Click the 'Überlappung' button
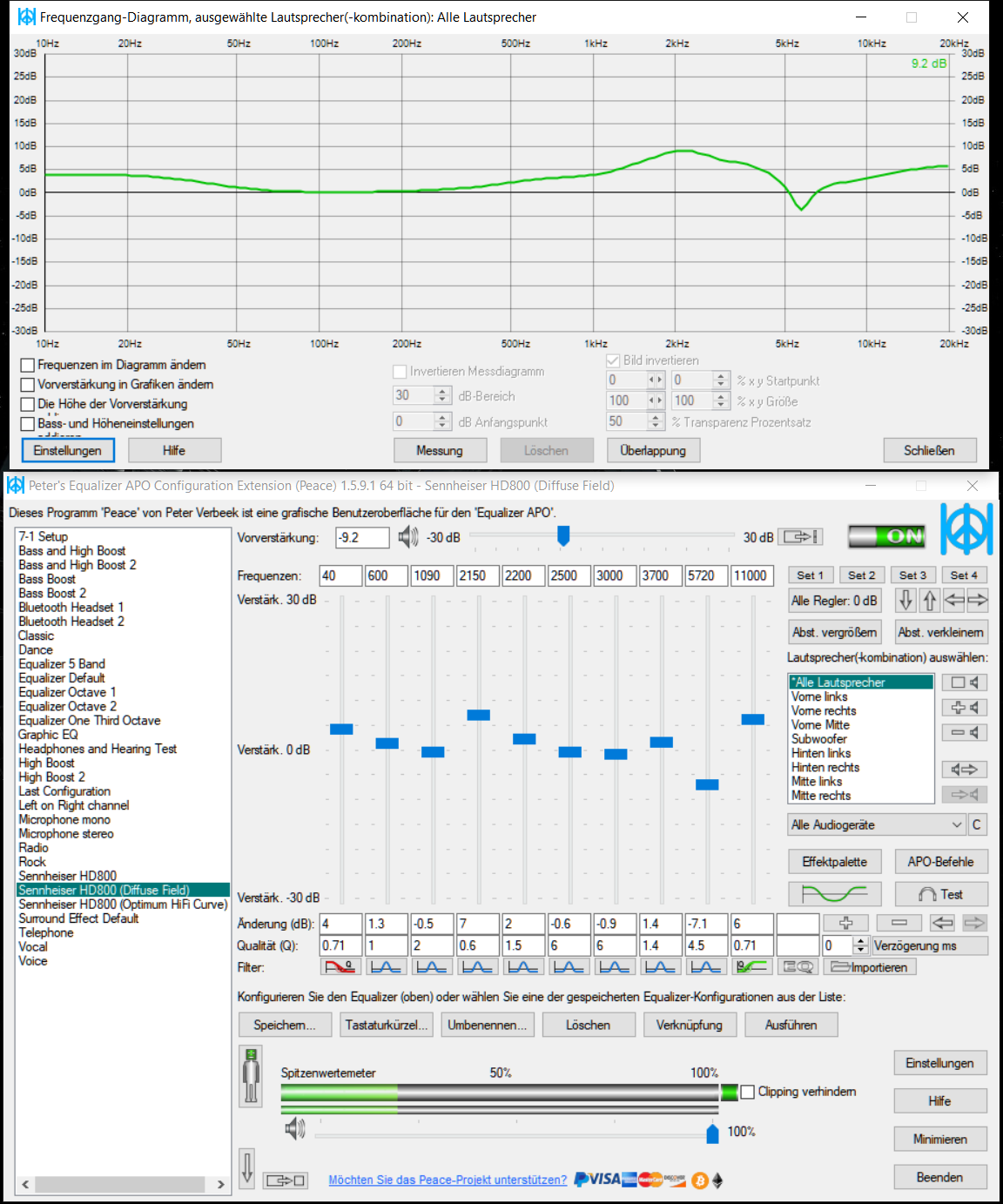This screenshot has height=1204, width=1003. point(653,450)
